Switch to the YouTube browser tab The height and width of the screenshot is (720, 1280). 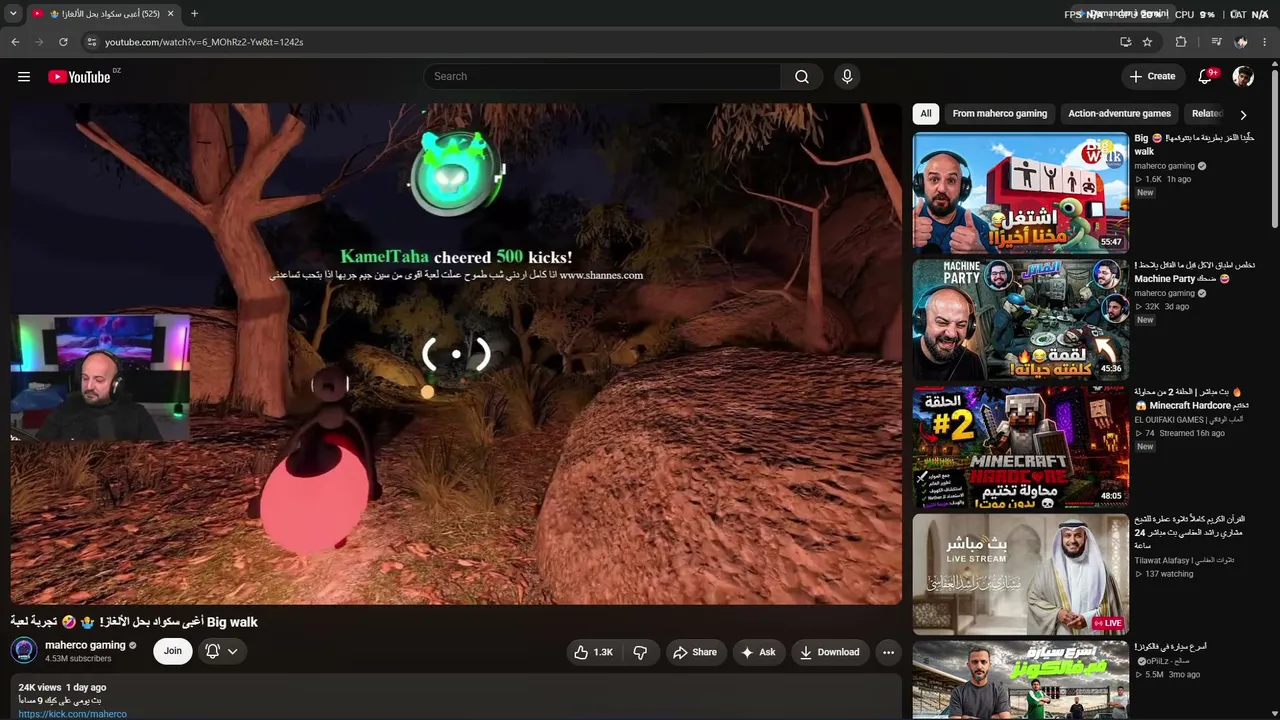[103, 14]
